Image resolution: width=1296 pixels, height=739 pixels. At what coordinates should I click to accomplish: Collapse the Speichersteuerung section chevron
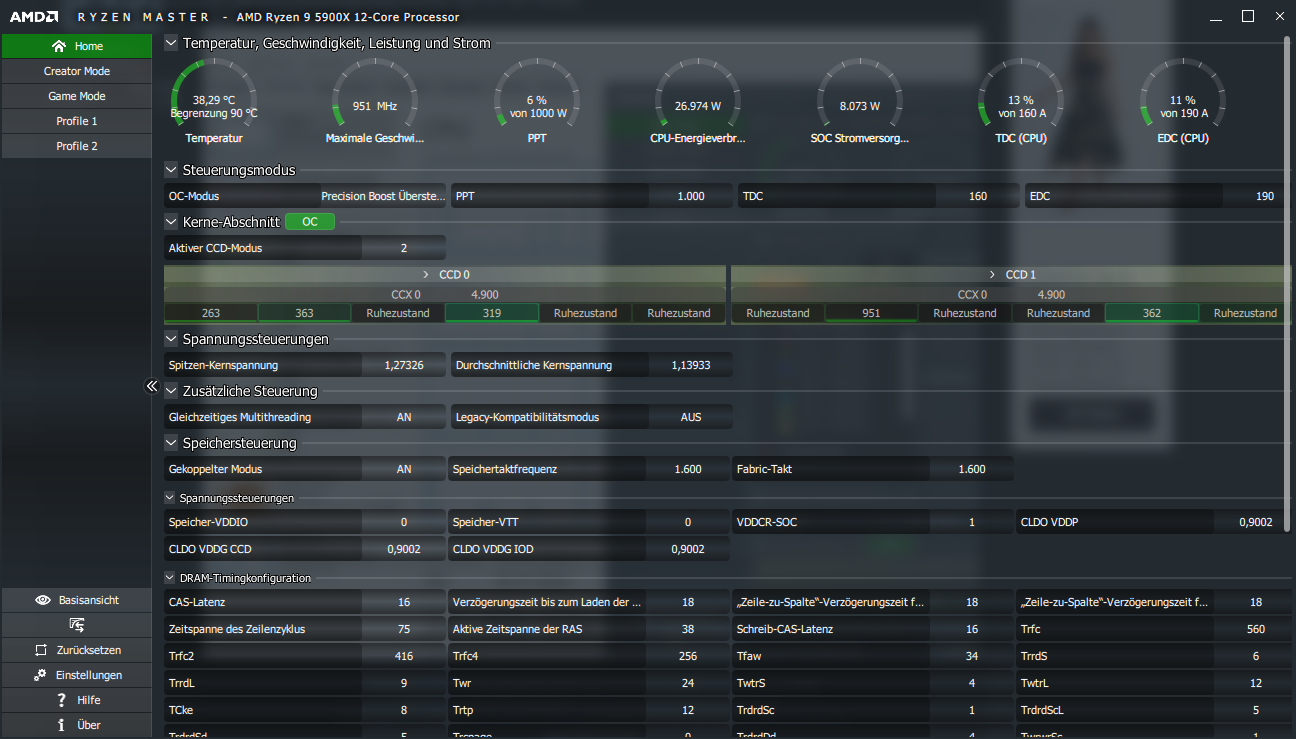[171, 443]
